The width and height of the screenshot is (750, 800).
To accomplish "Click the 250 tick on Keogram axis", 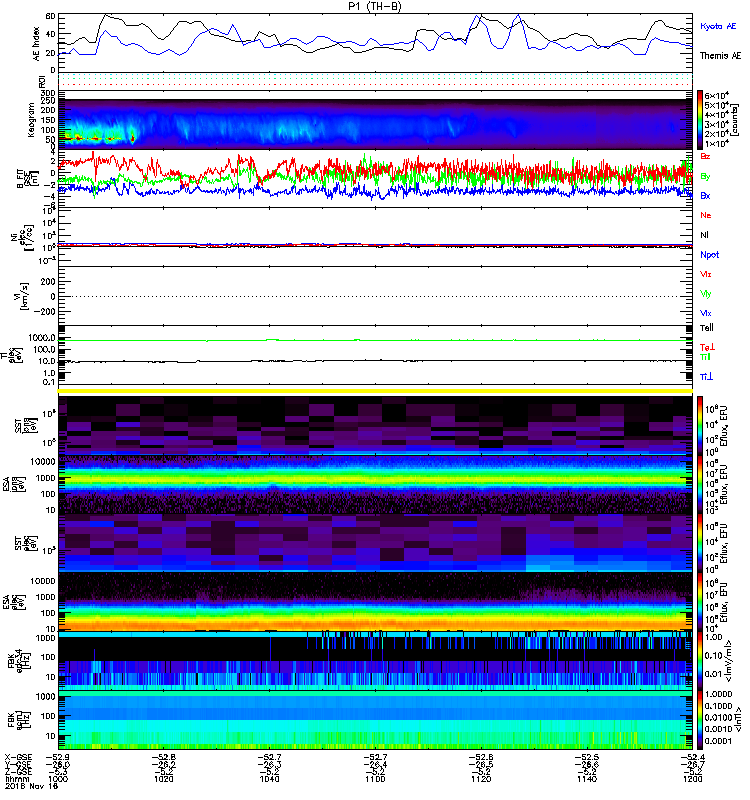I will pos(48,102).
